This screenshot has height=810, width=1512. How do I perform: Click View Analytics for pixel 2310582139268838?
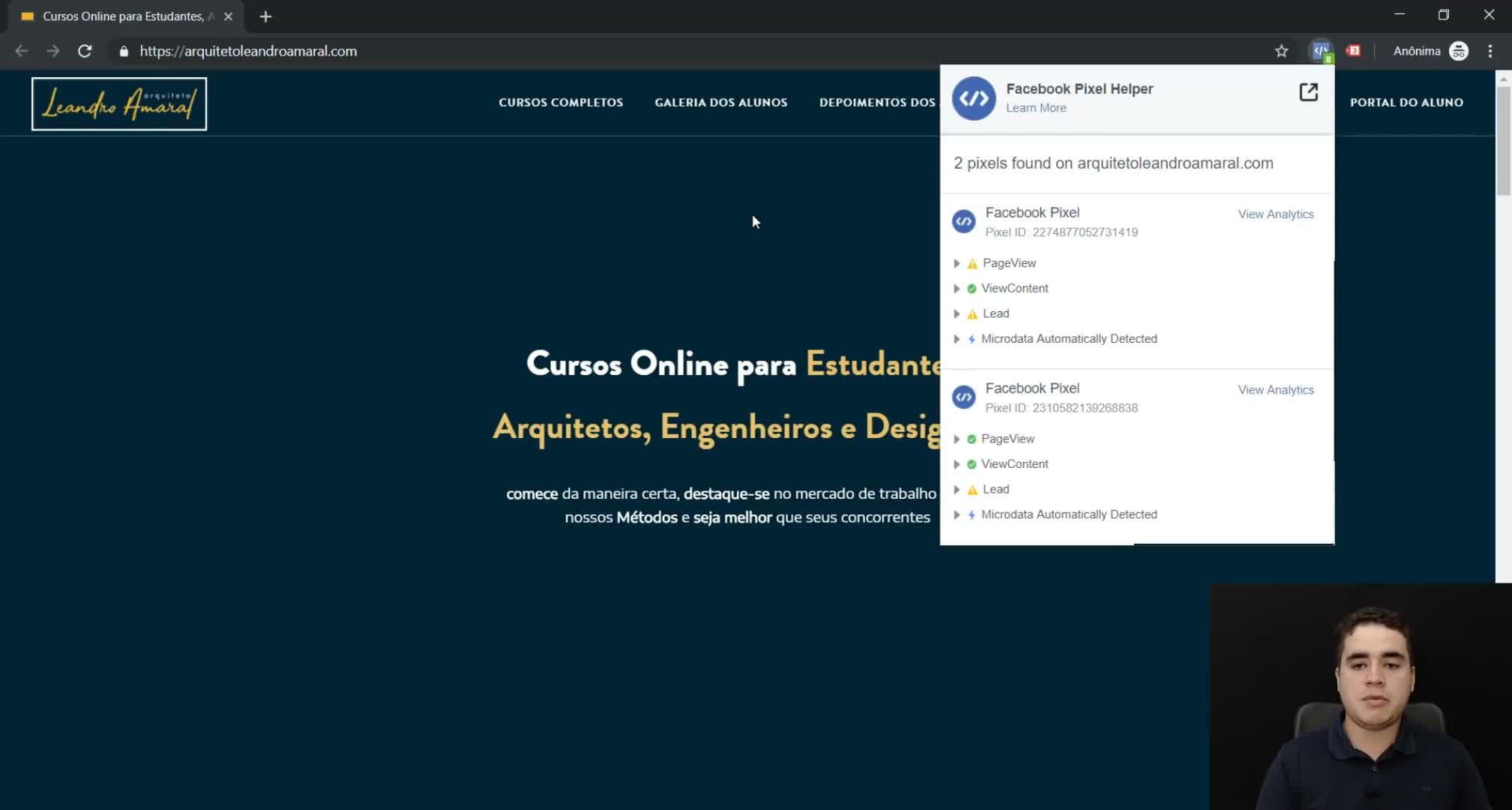point(1276,390)
